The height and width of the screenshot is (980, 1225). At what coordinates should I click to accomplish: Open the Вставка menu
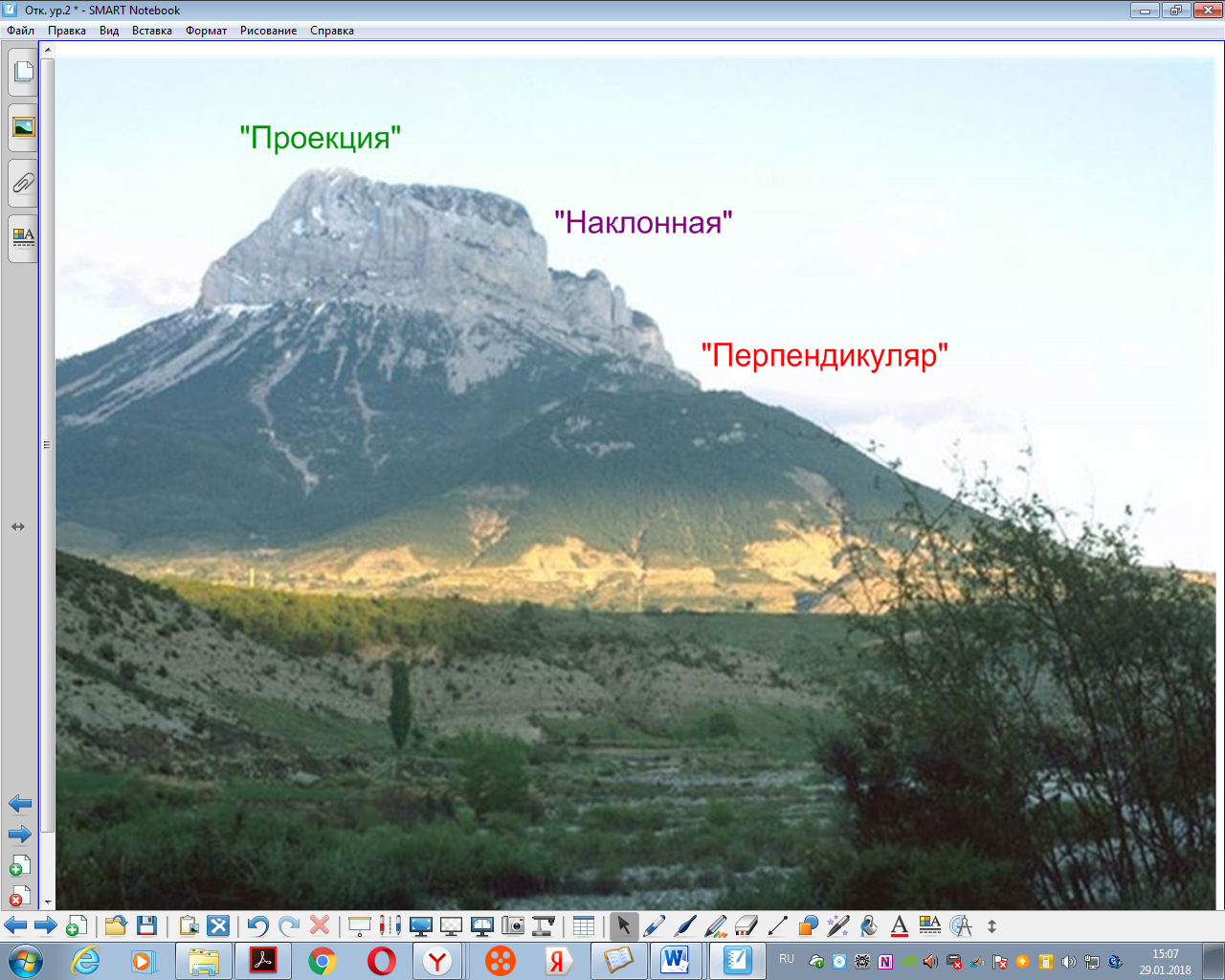(x=152, y=31)
